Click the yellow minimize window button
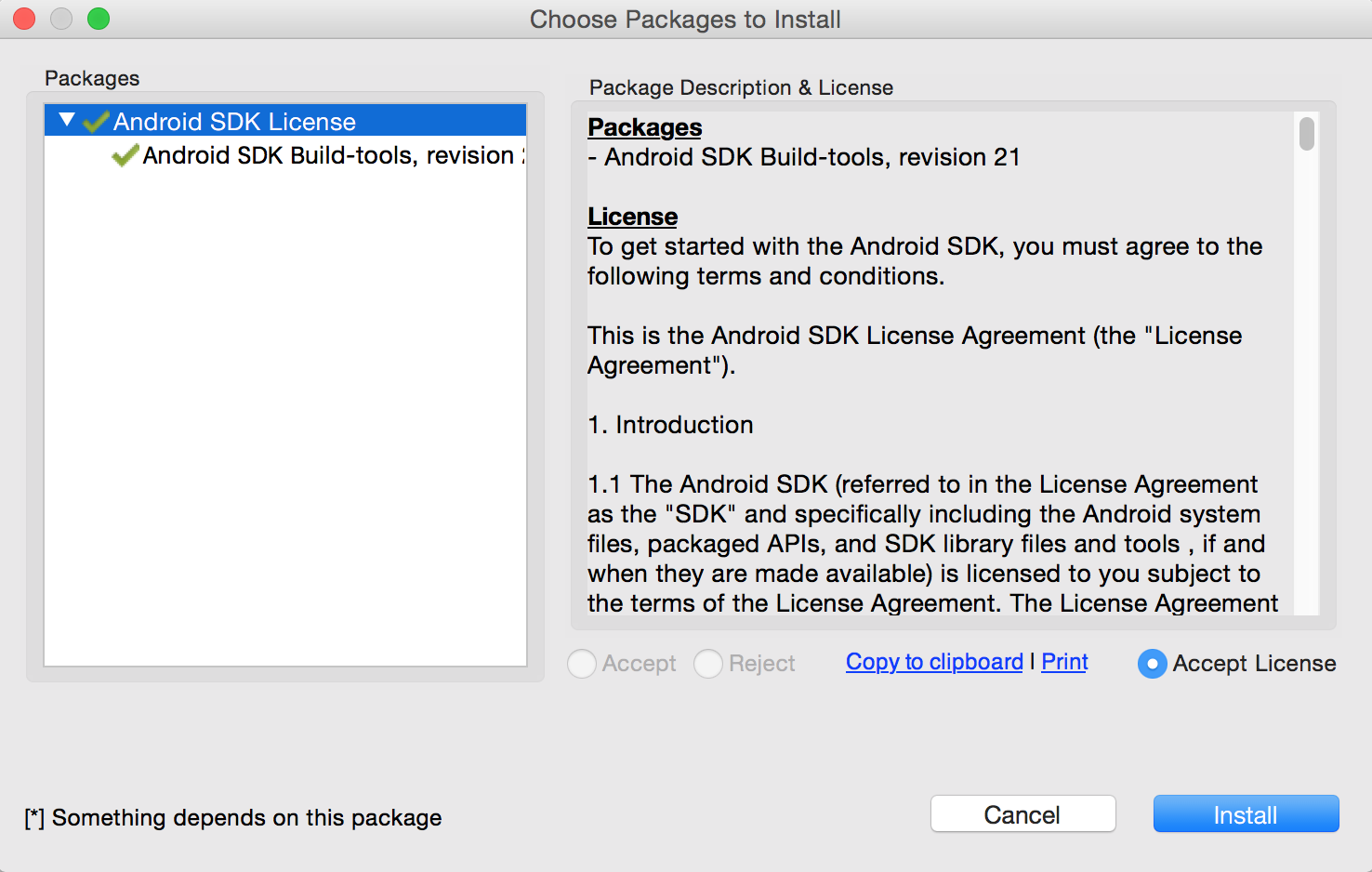This screenshot has height=872, width=1372. 60,18
